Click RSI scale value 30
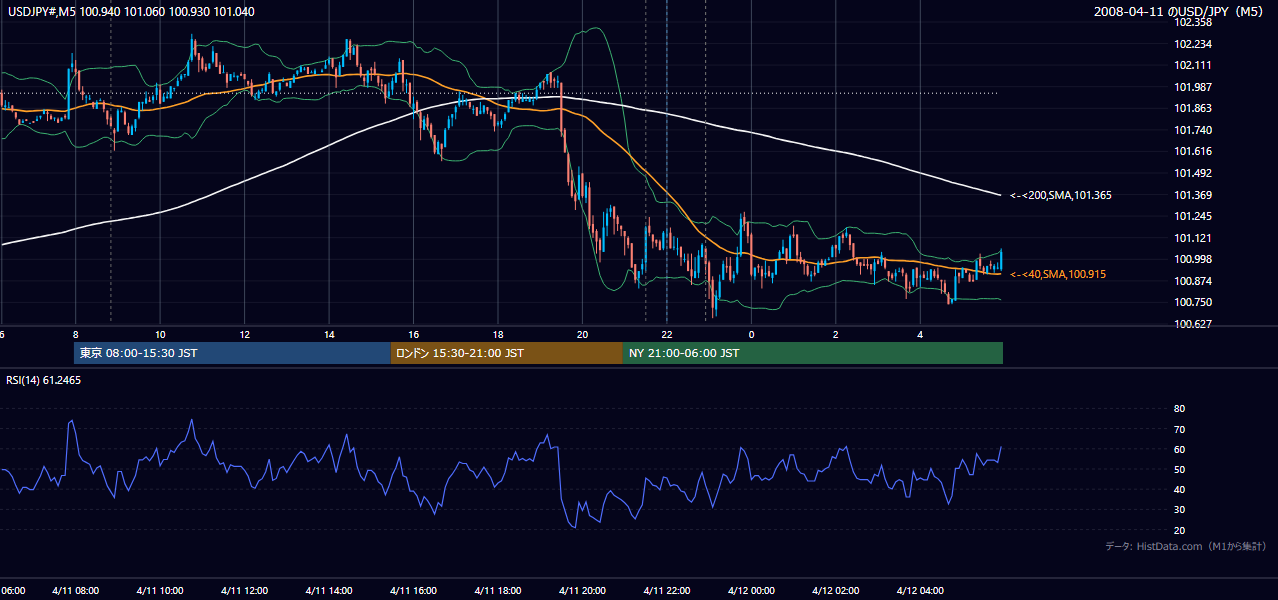 click(x=1179, y=510)
